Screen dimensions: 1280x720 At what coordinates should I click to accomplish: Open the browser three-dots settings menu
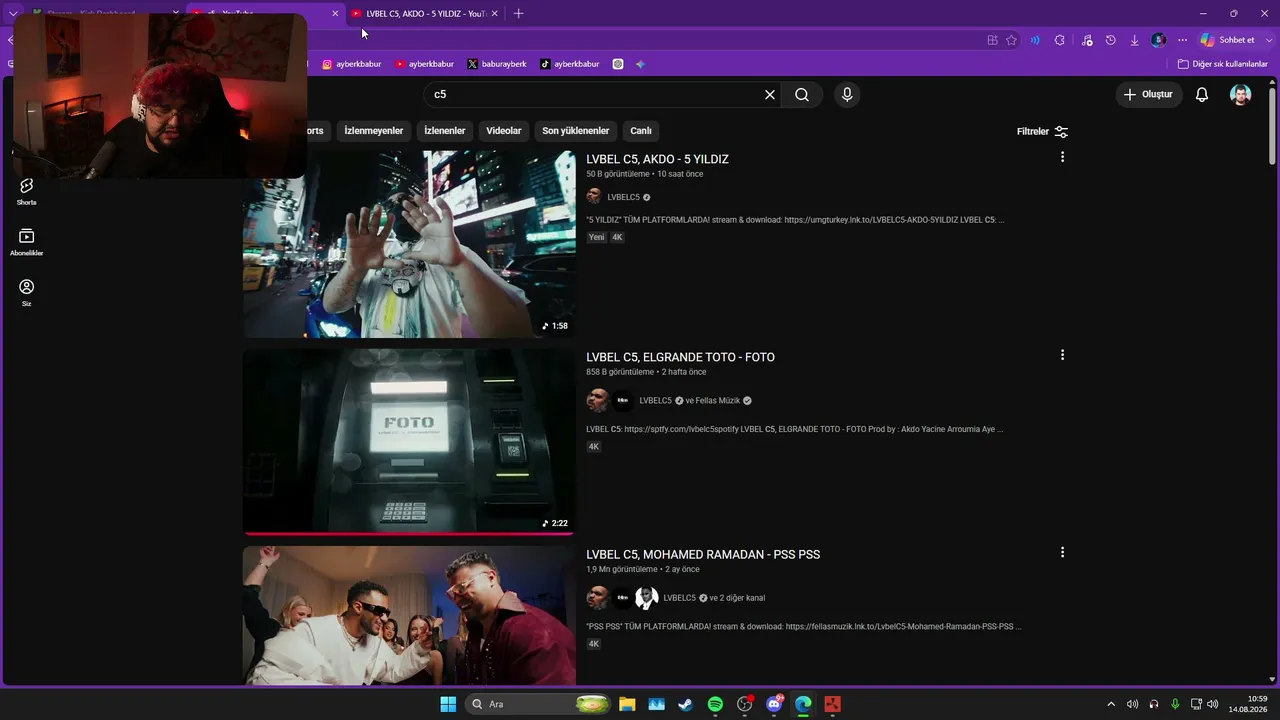(1182, 40)
